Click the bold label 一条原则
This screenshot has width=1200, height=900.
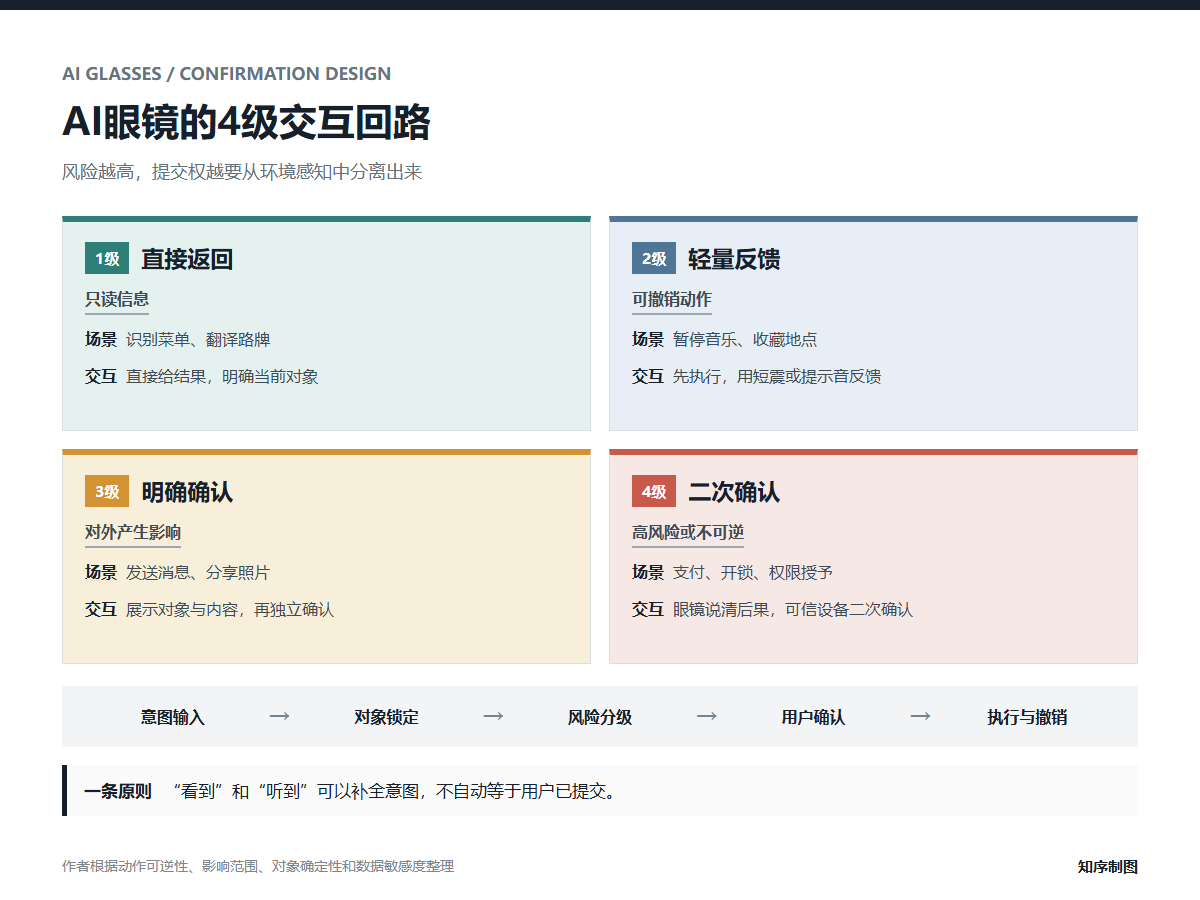pos(118,791)
